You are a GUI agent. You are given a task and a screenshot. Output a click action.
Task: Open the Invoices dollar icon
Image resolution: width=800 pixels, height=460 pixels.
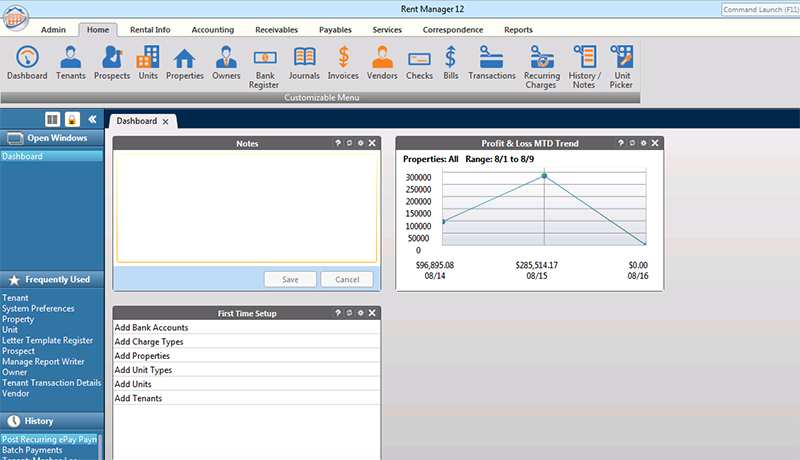pyautogui.click(x=343, y=63)
